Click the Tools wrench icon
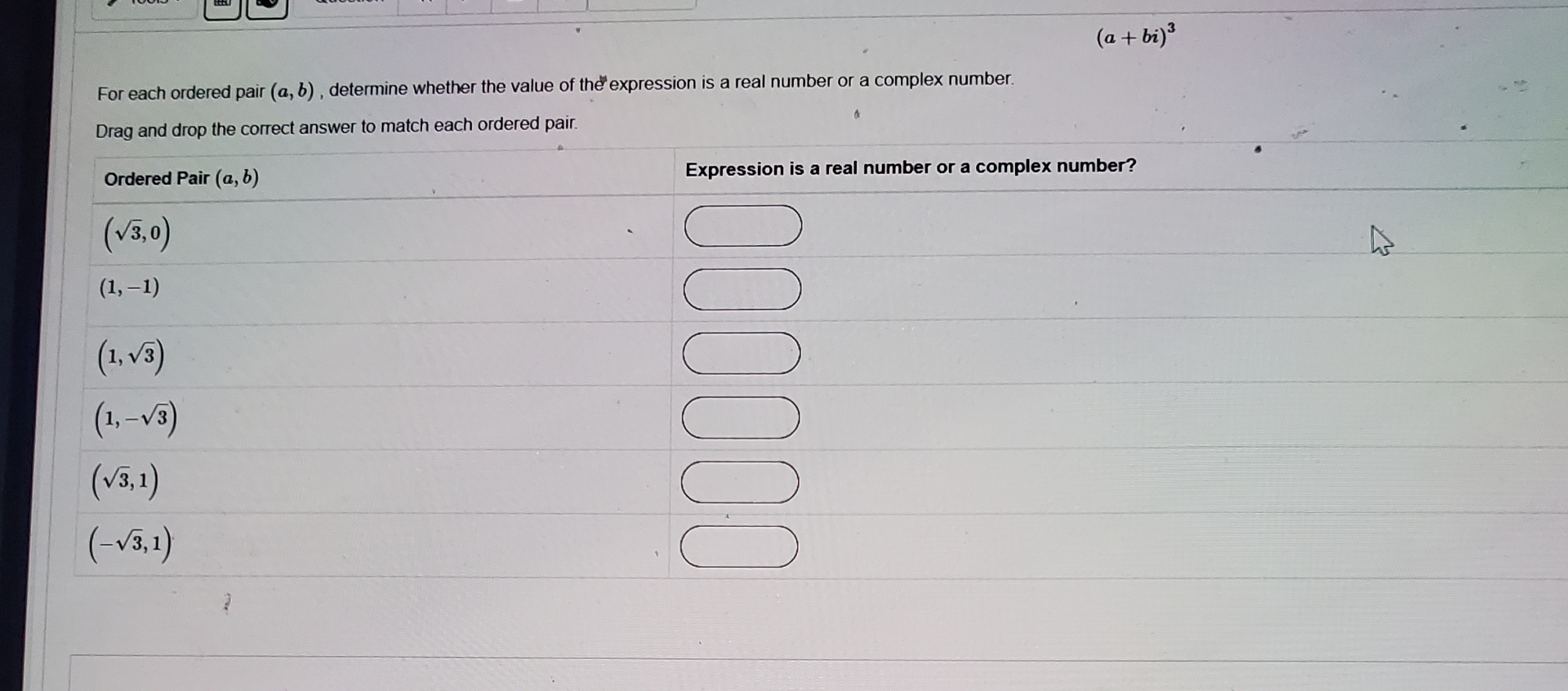 pos(114,4)
